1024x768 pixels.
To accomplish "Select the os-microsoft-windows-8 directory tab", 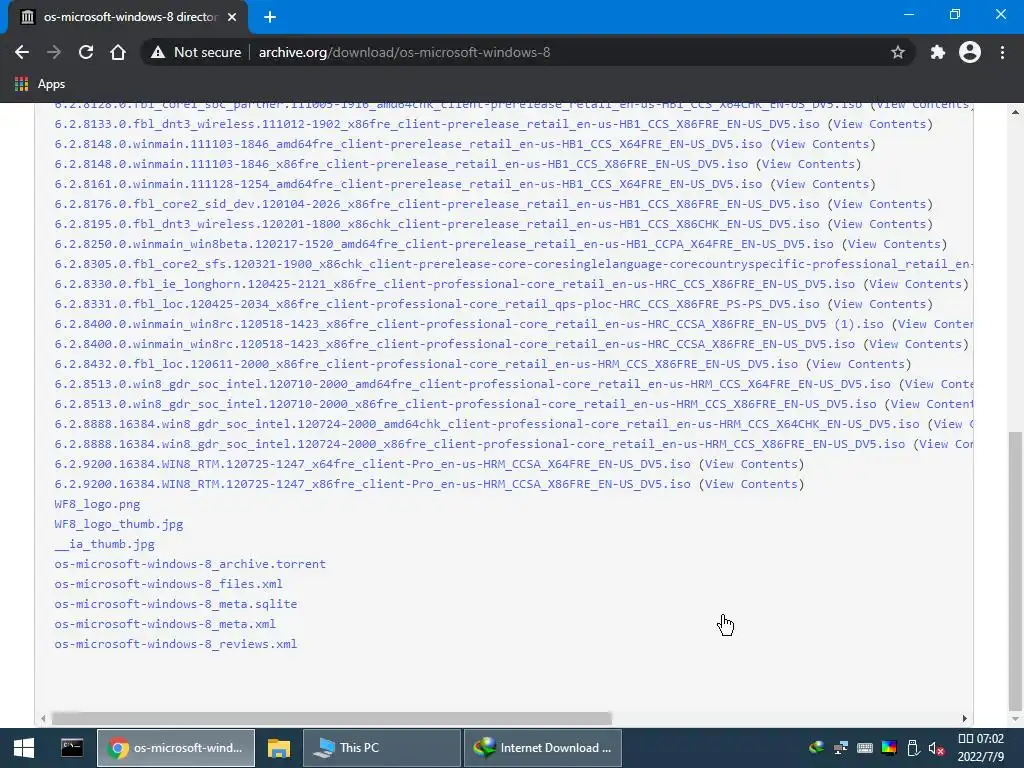I will [x=128, y=17].
